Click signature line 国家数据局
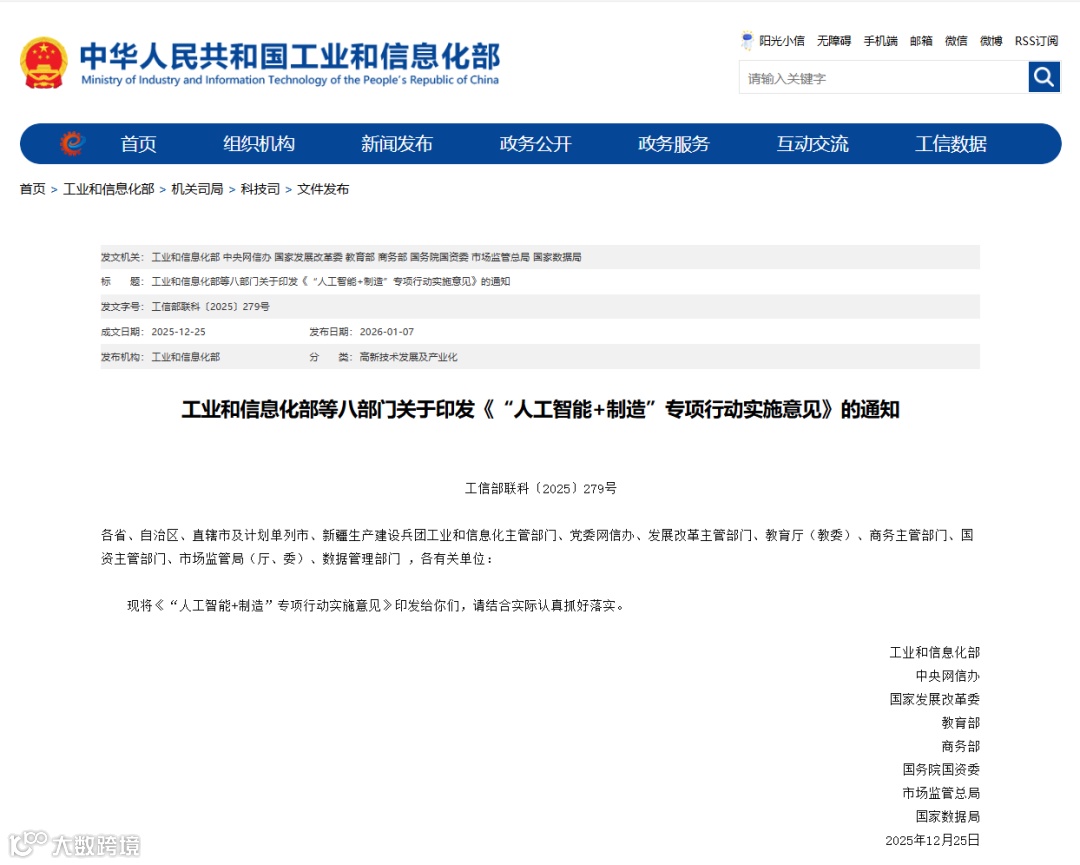The height and width of the screenshot is (865, 1080). pyautogui.click(x=947, y=816)
